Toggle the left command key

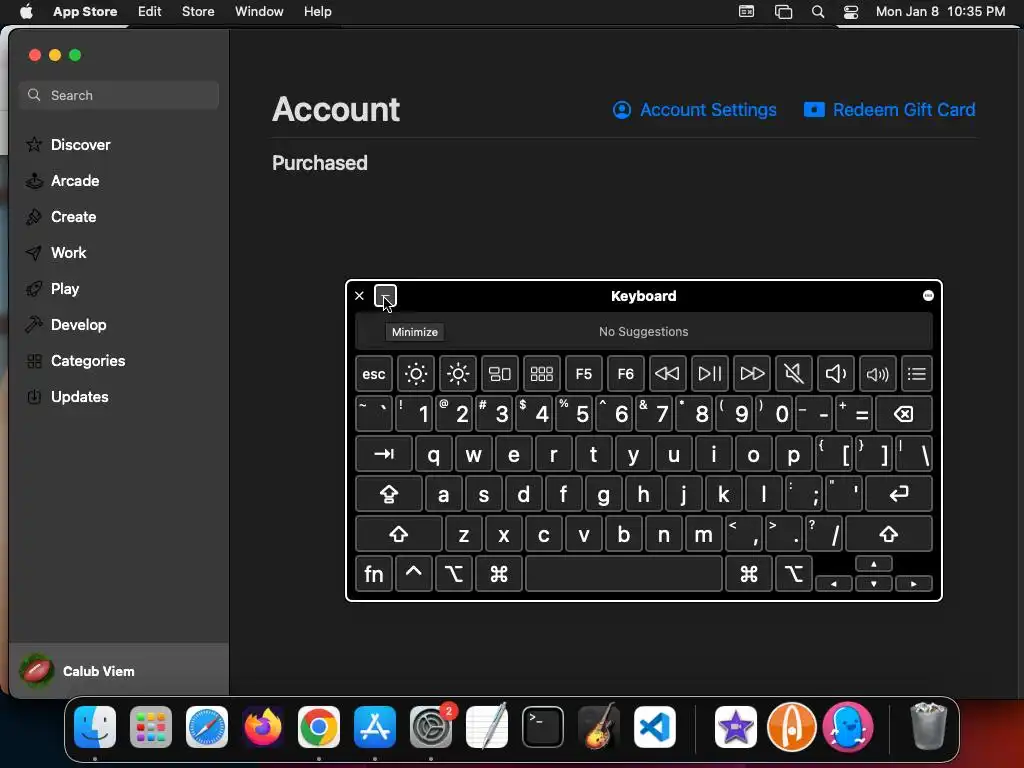point(498,574)
